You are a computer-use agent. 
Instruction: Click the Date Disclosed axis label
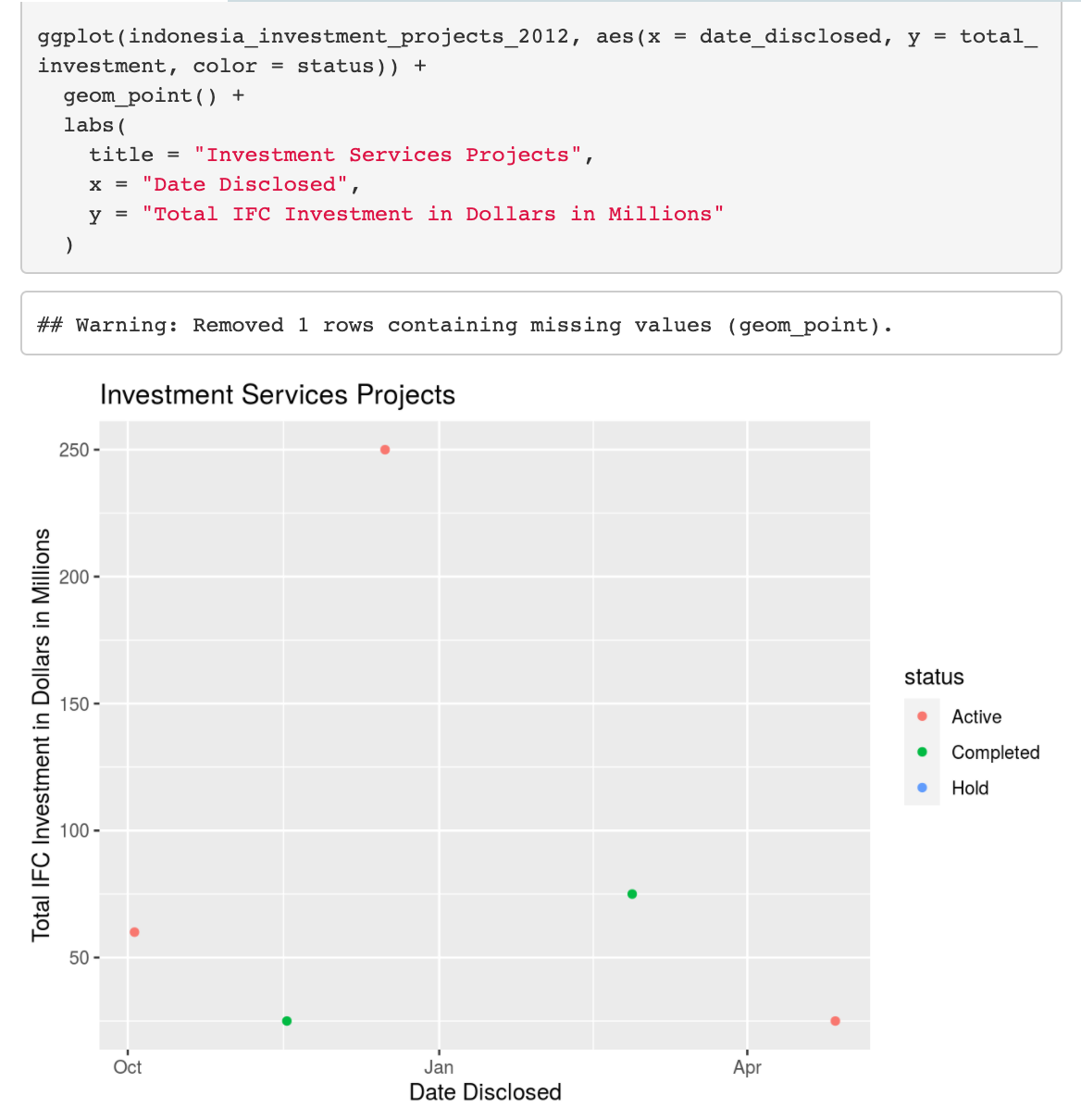[x=485, y=1092]
